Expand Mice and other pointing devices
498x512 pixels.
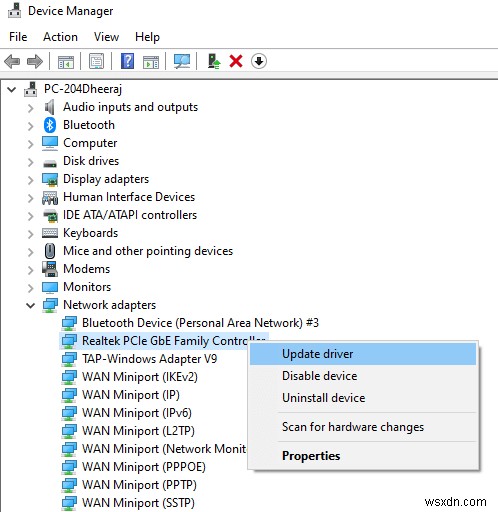coord(31,252)
